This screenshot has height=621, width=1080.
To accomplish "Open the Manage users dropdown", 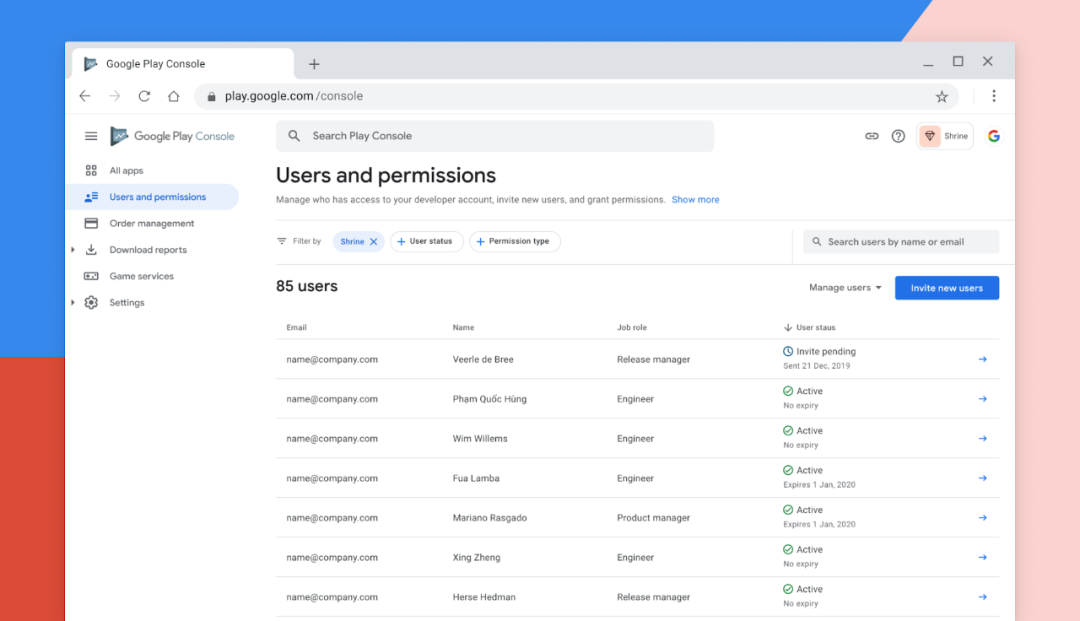I will [x=844, y=287].
